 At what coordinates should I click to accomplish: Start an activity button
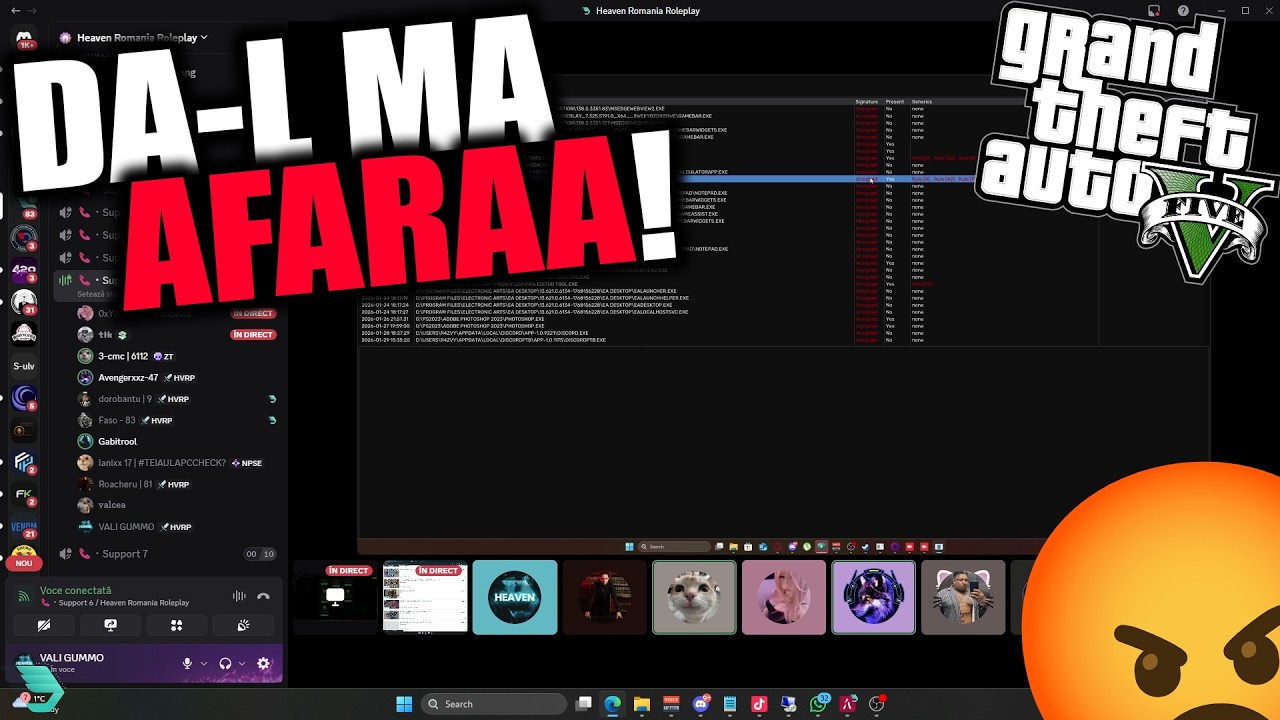[177, 625]
